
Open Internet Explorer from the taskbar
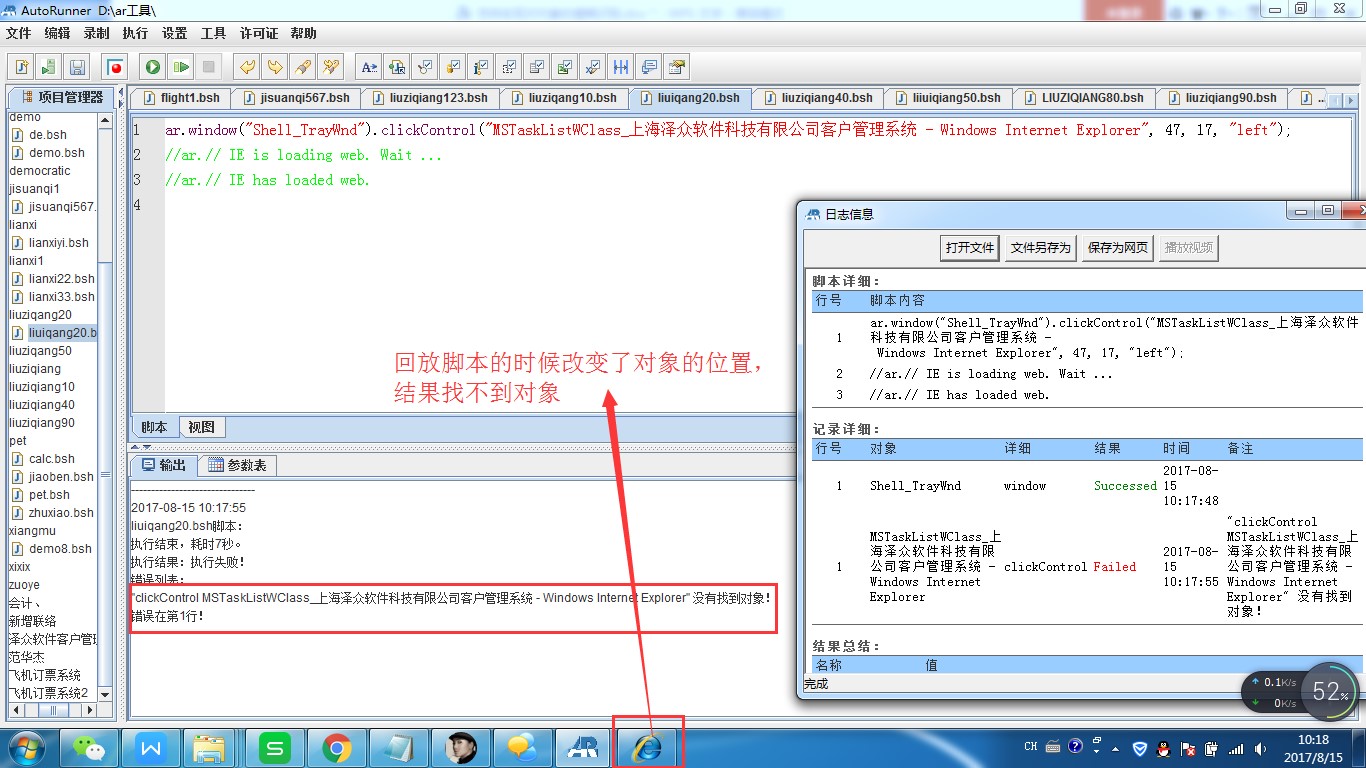[648, 746]
